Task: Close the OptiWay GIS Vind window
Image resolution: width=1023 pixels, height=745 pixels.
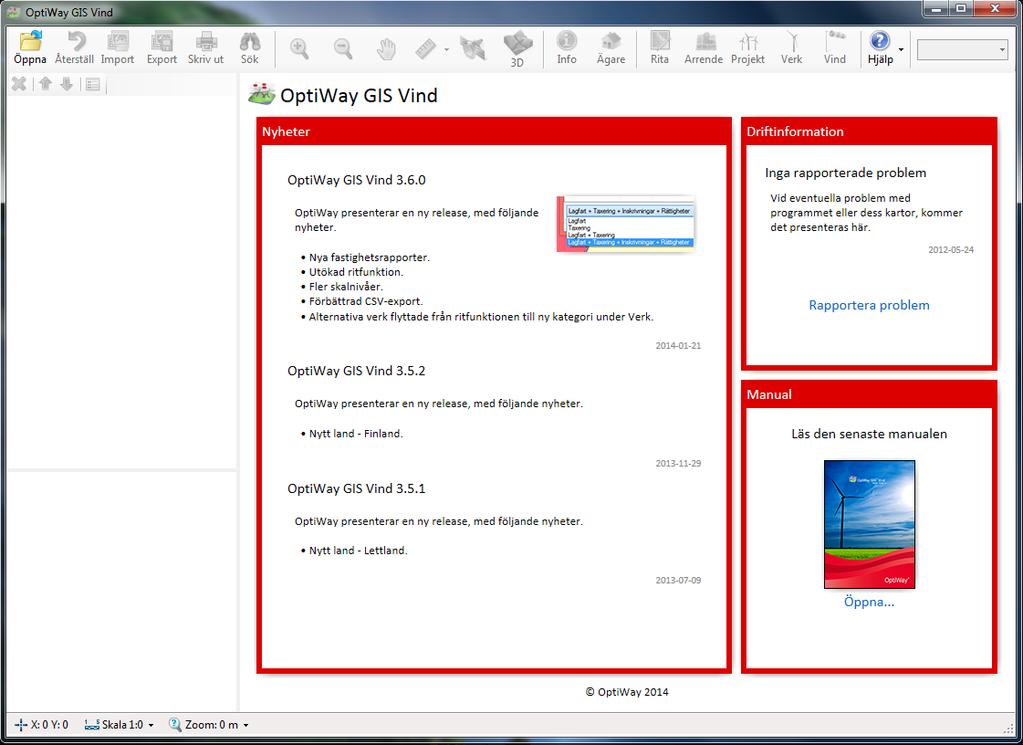Action: pyautogui.click(x=994, y=9)
